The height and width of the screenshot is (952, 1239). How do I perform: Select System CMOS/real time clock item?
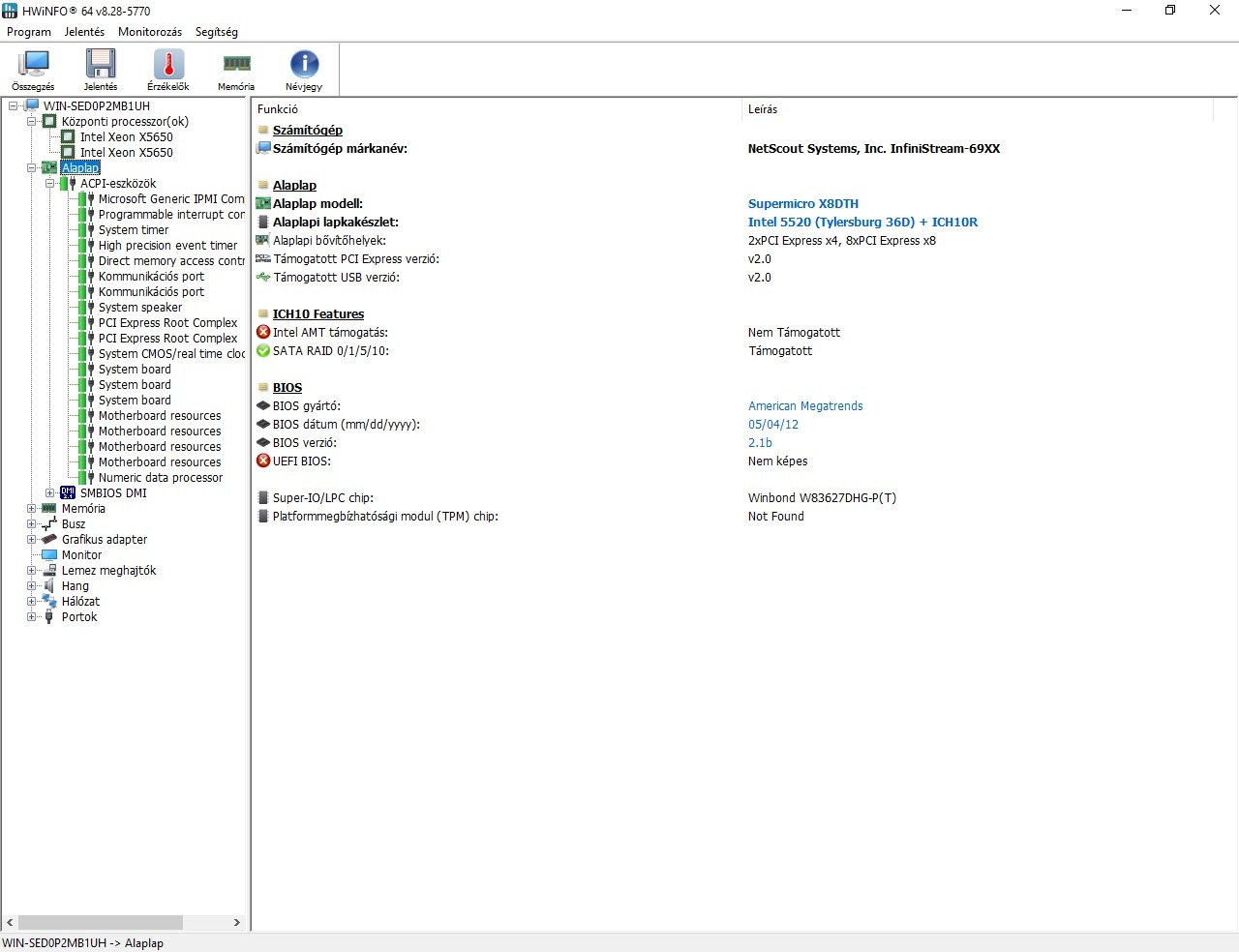click(171, 354)
